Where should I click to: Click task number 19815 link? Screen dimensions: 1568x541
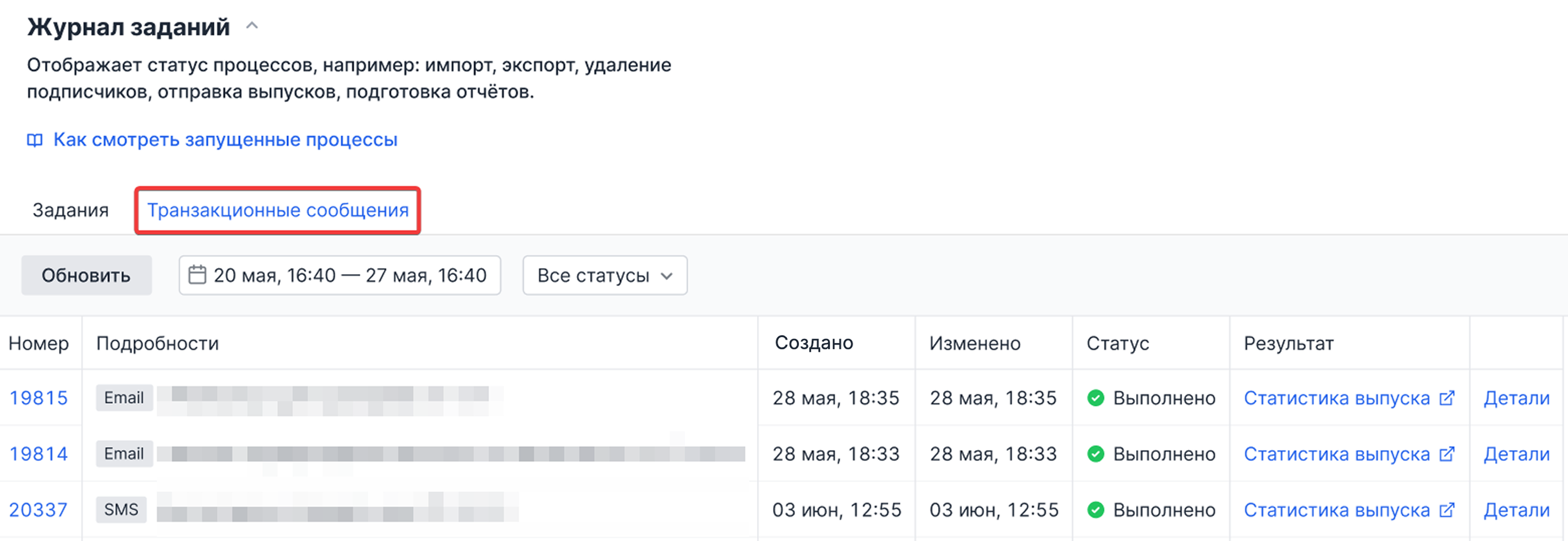click(39, 397)
